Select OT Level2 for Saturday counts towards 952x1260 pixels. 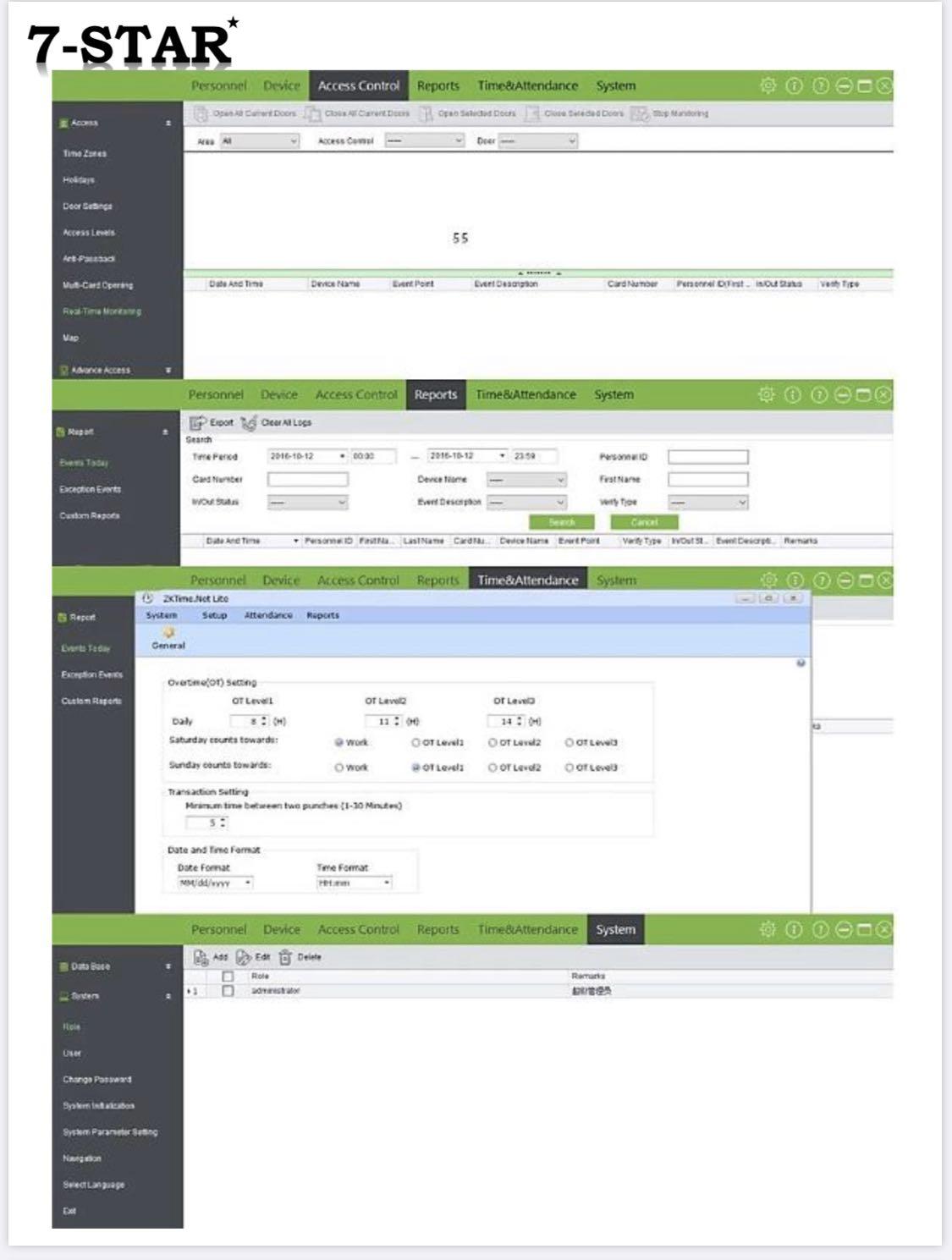click(x=493, y=743)
